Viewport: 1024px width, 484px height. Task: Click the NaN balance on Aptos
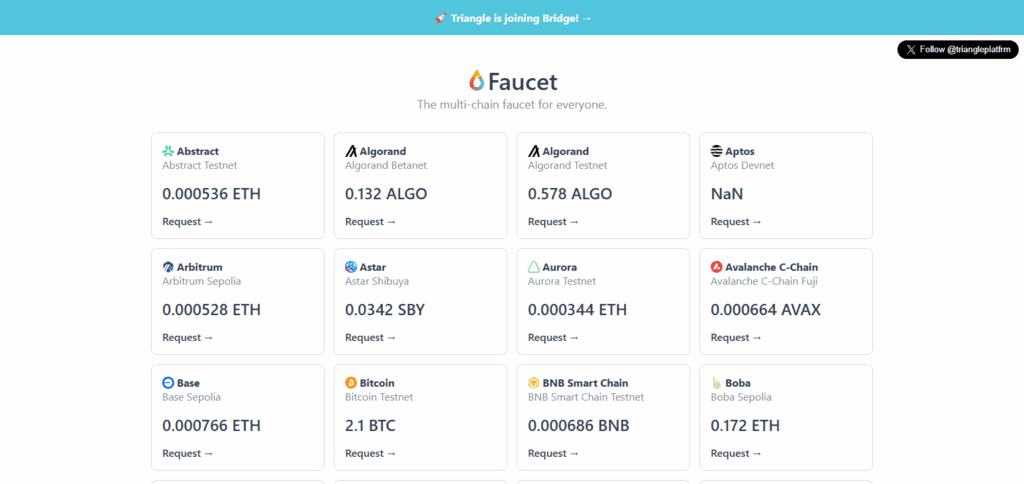[727, 194]
